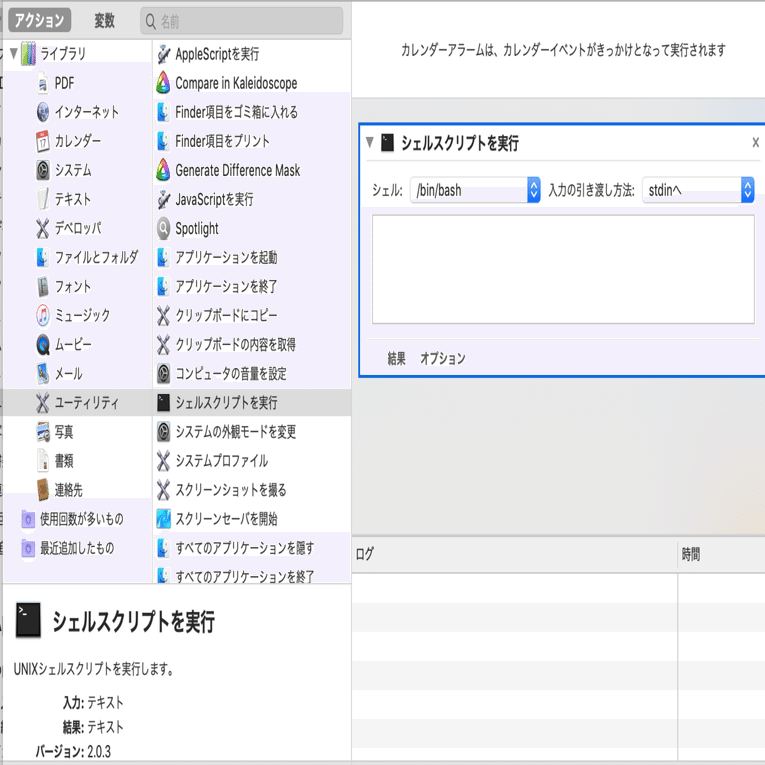Image resolution: width=765 pixels, height=765 pixels.
Task: Open the 入力の引き渡し方法 stdinへ dropdown
Action: click(x=698, y=190)
